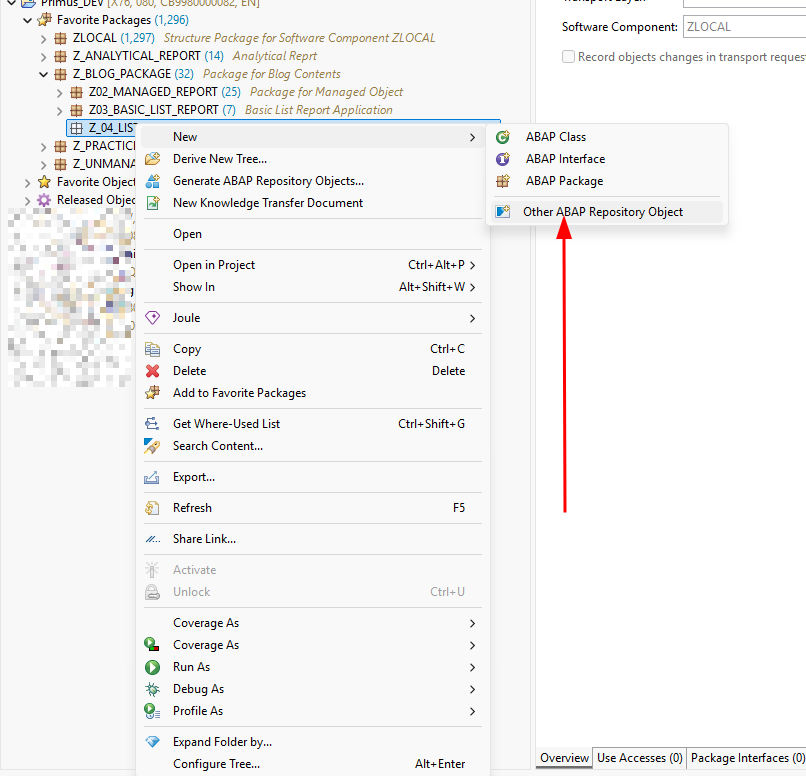
Task: Select Z_ANALYTICAL_REPORT tree row label
Action: pos(137,56)
